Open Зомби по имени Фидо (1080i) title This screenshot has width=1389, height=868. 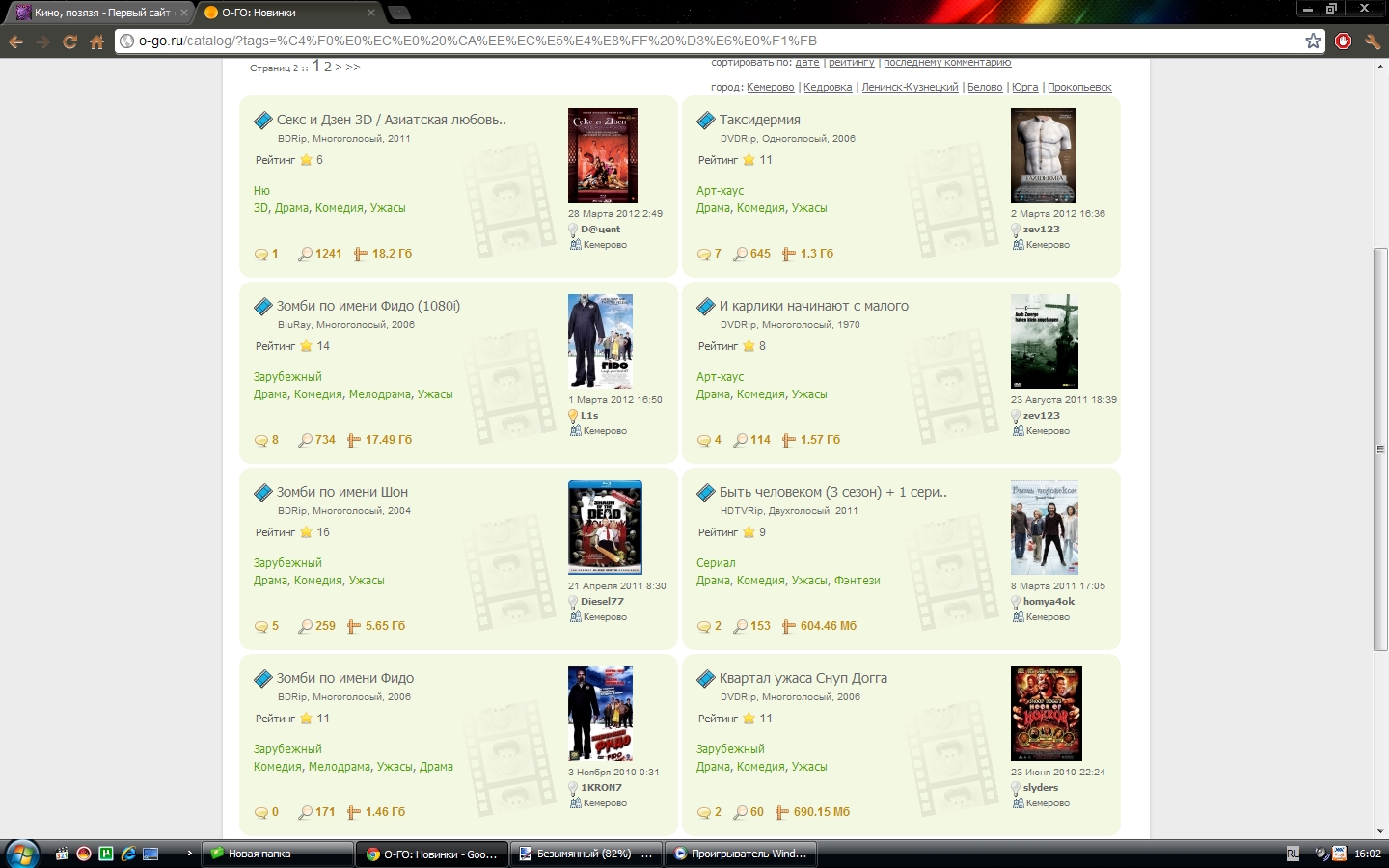tap(368, 307)
